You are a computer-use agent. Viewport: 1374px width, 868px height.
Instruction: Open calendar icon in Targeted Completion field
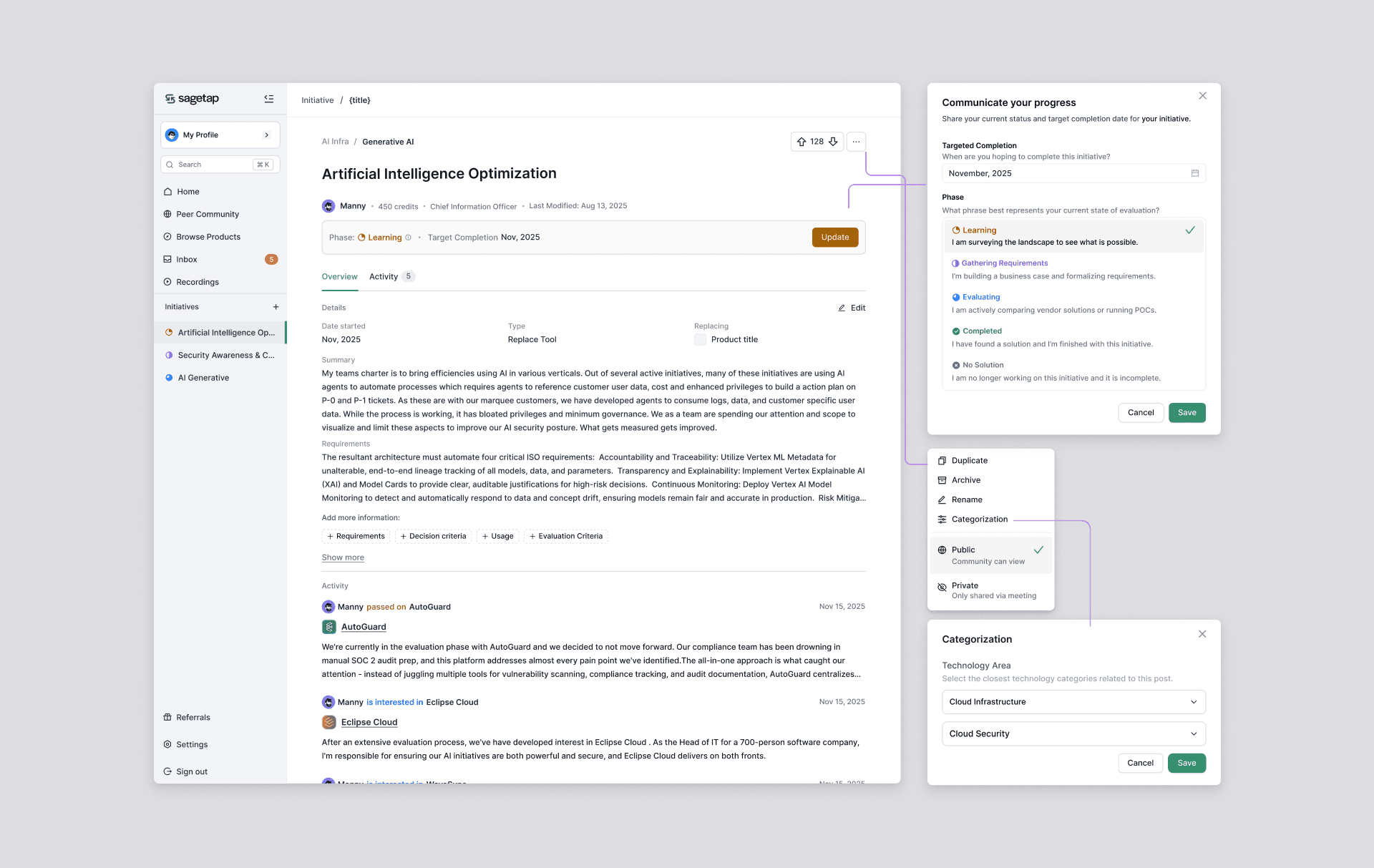tap(1194, 173)
